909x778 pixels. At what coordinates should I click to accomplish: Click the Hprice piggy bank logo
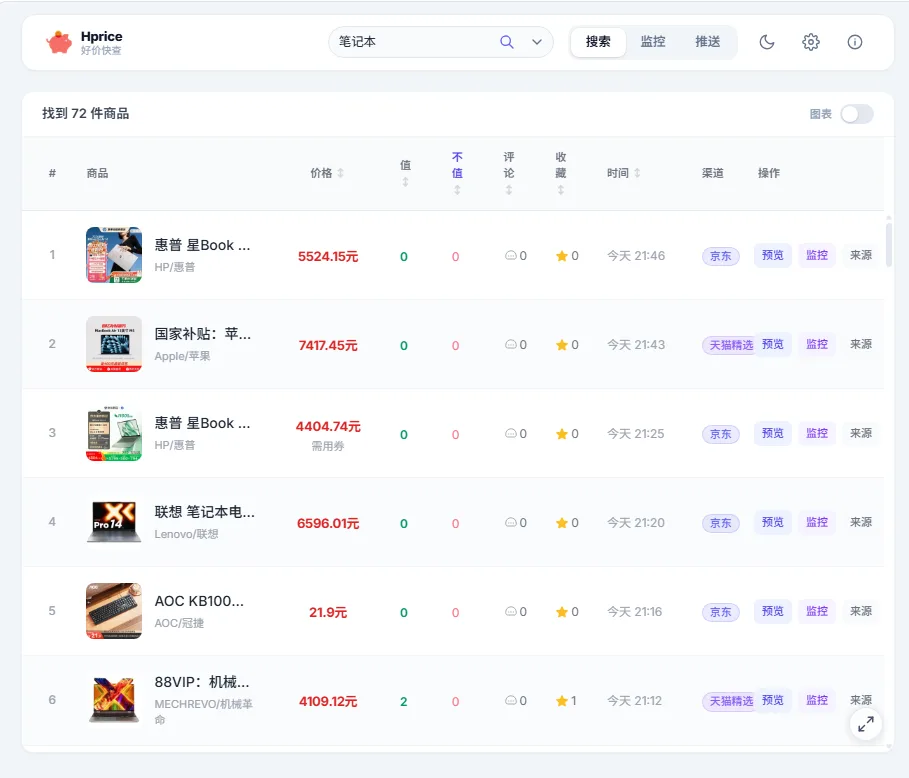pyautogui.click(x=59, y=42)
